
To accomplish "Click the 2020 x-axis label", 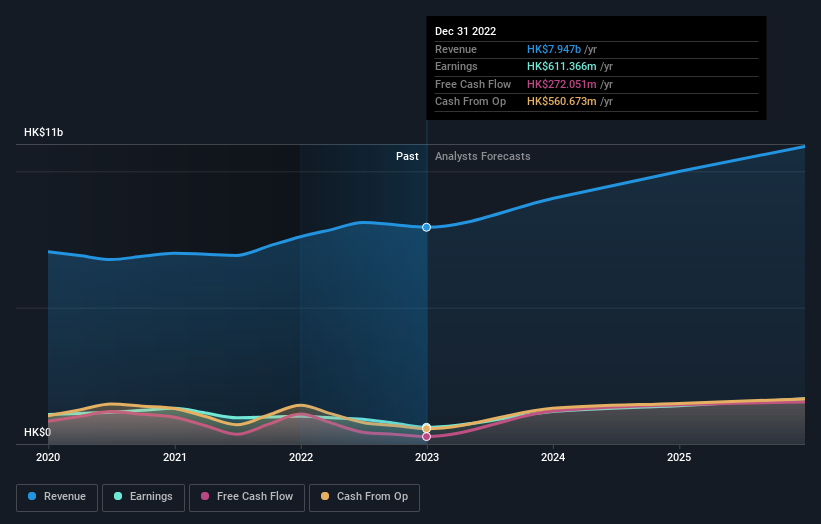I will [48, 458].
